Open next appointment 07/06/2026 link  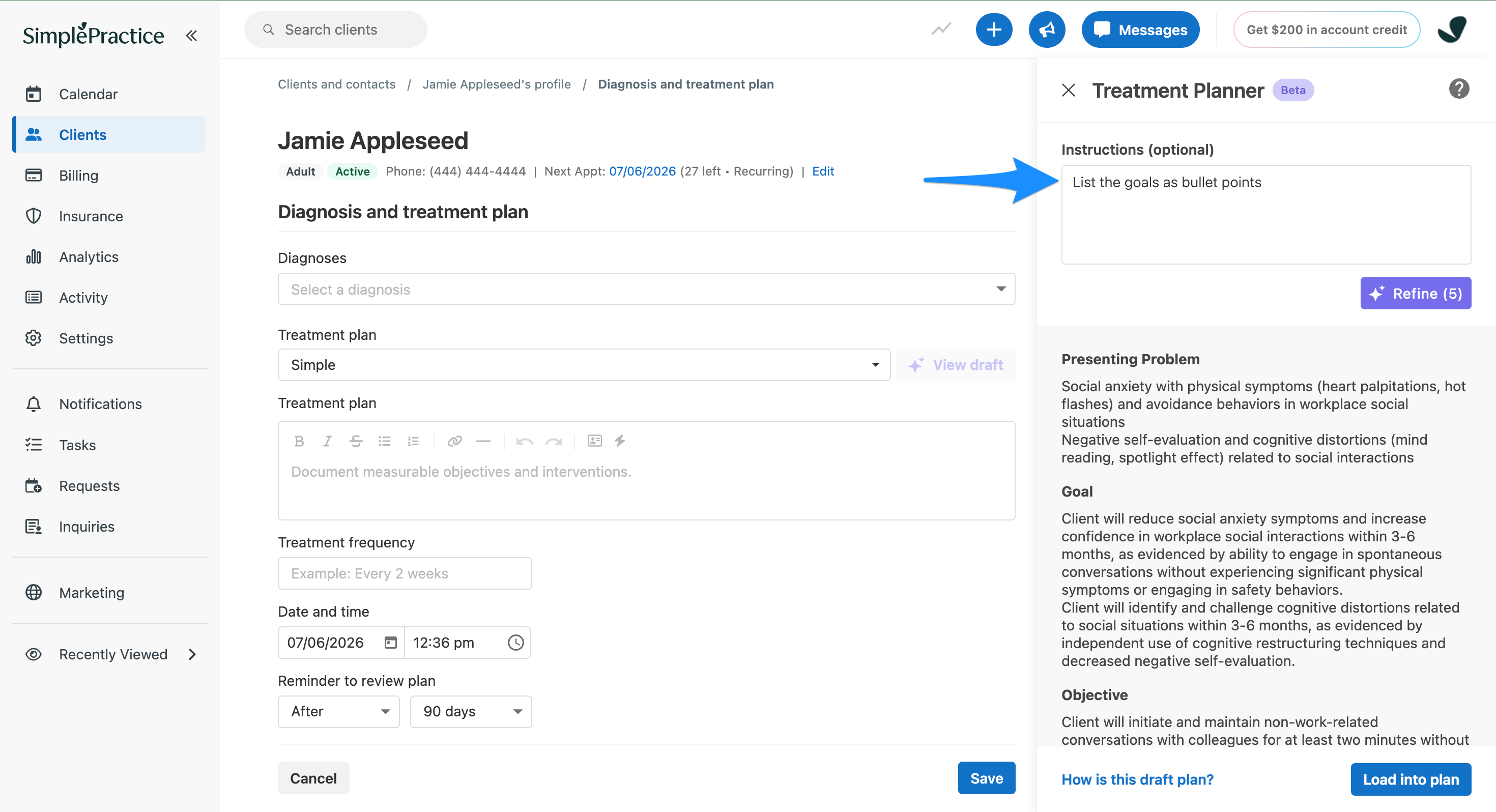click(642, 171)
